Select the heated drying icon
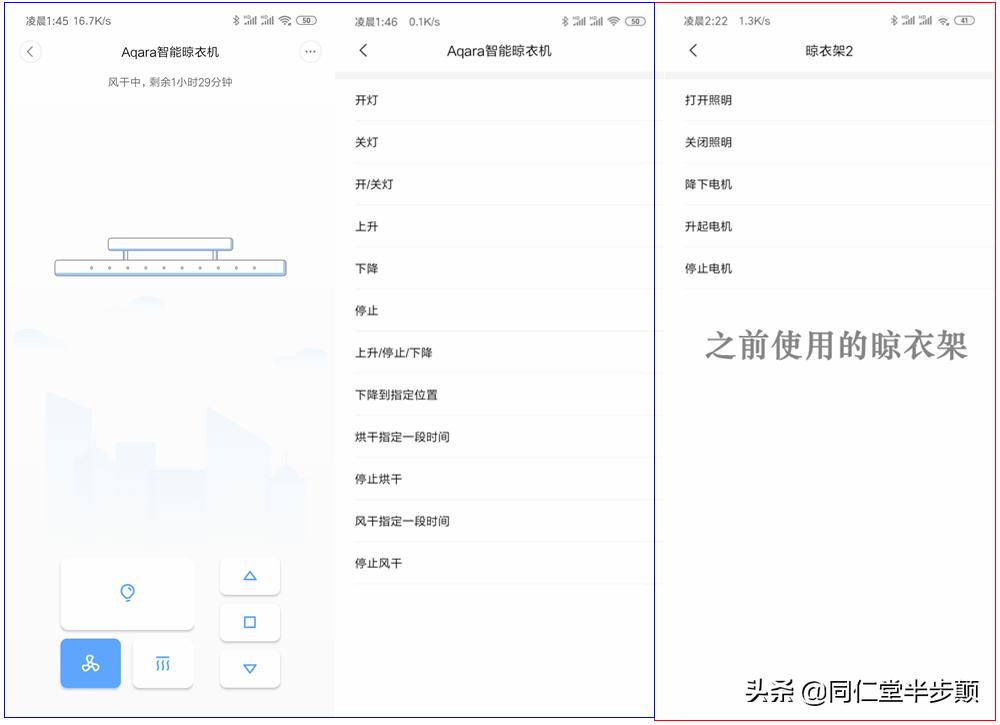The height and width of the screenshot is (725, 1000). (x=163, y=663)
